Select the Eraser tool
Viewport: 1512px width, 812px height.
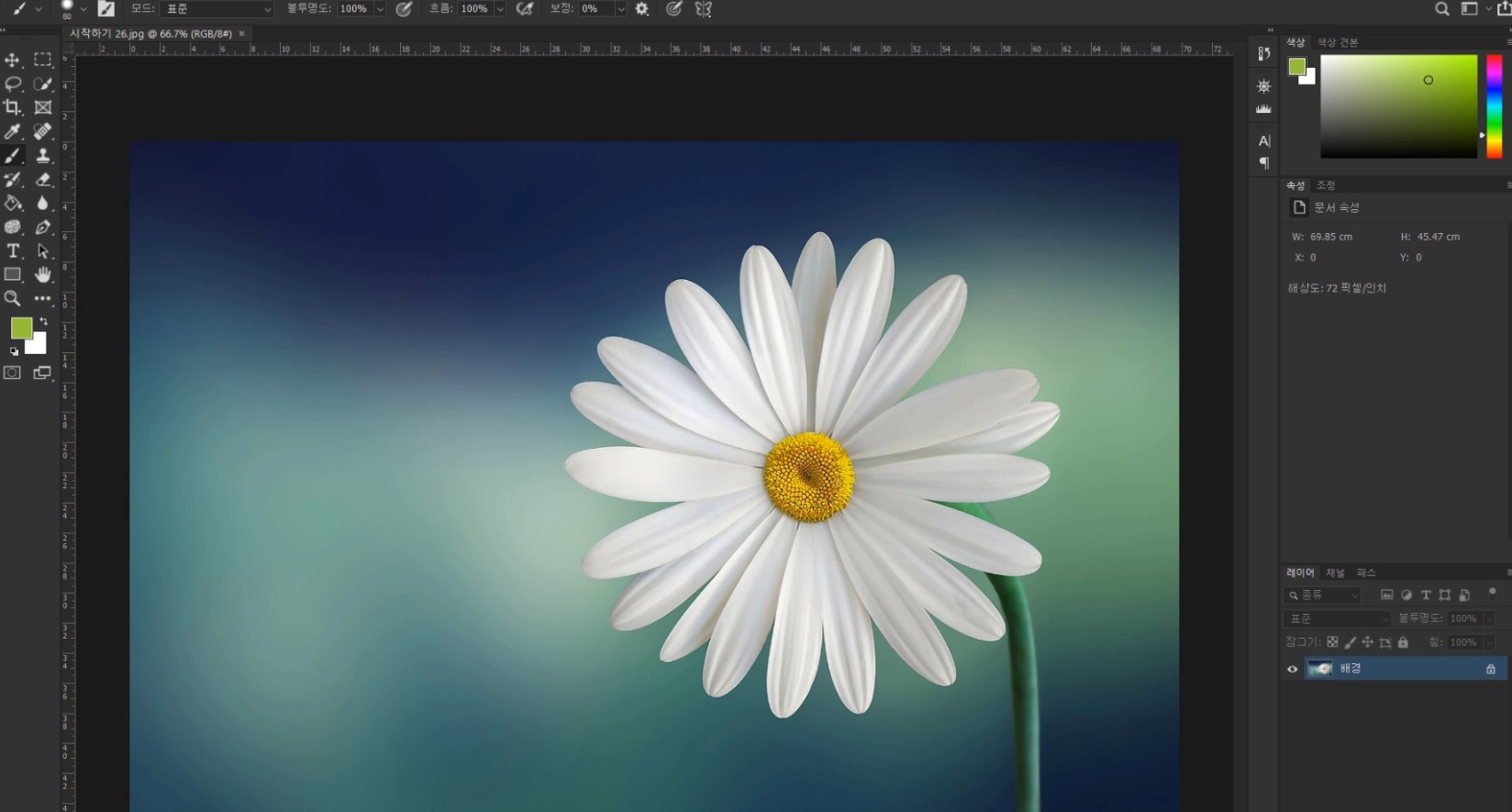pyautogui.click(x=42, y=179)
